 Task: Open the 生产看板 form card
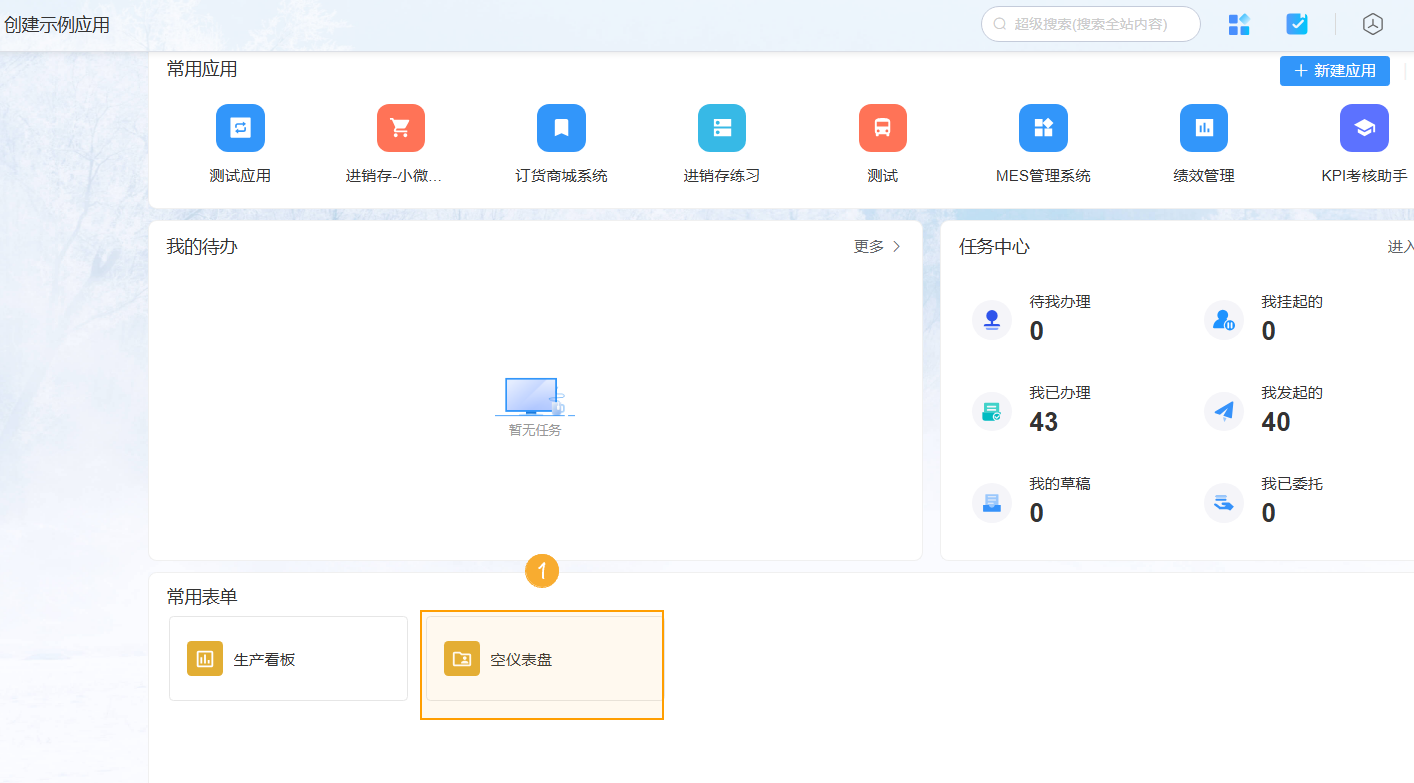click(288, 659)
